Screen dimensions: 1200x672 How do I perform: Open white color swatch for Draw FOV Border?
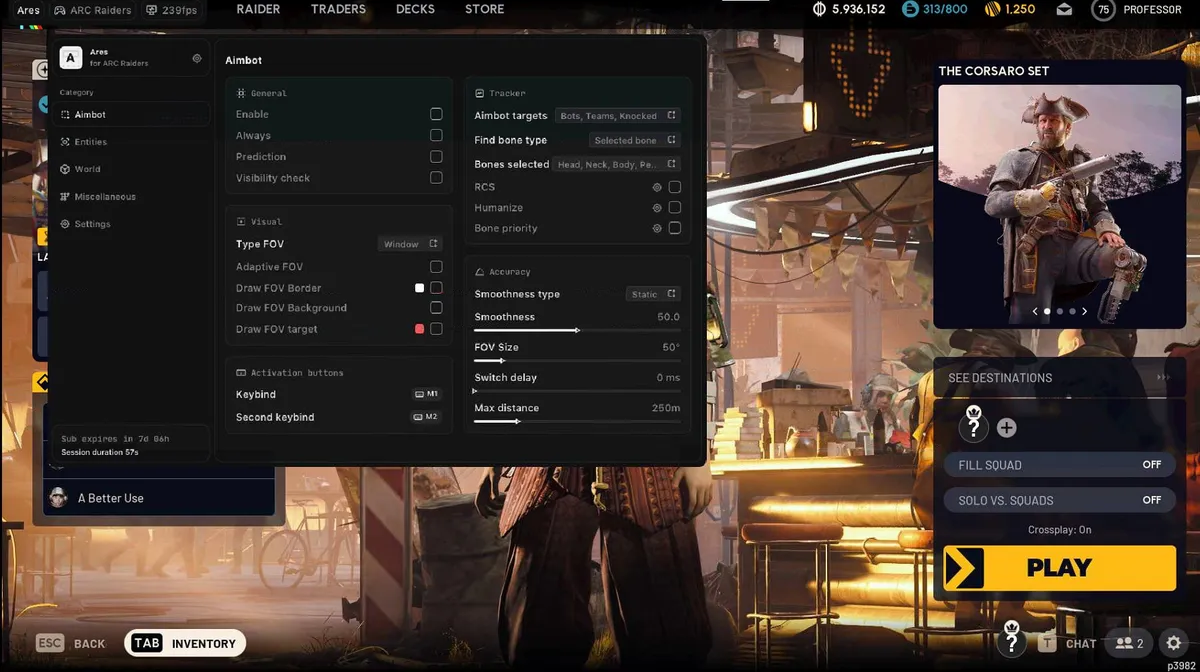tap(420, 288)
